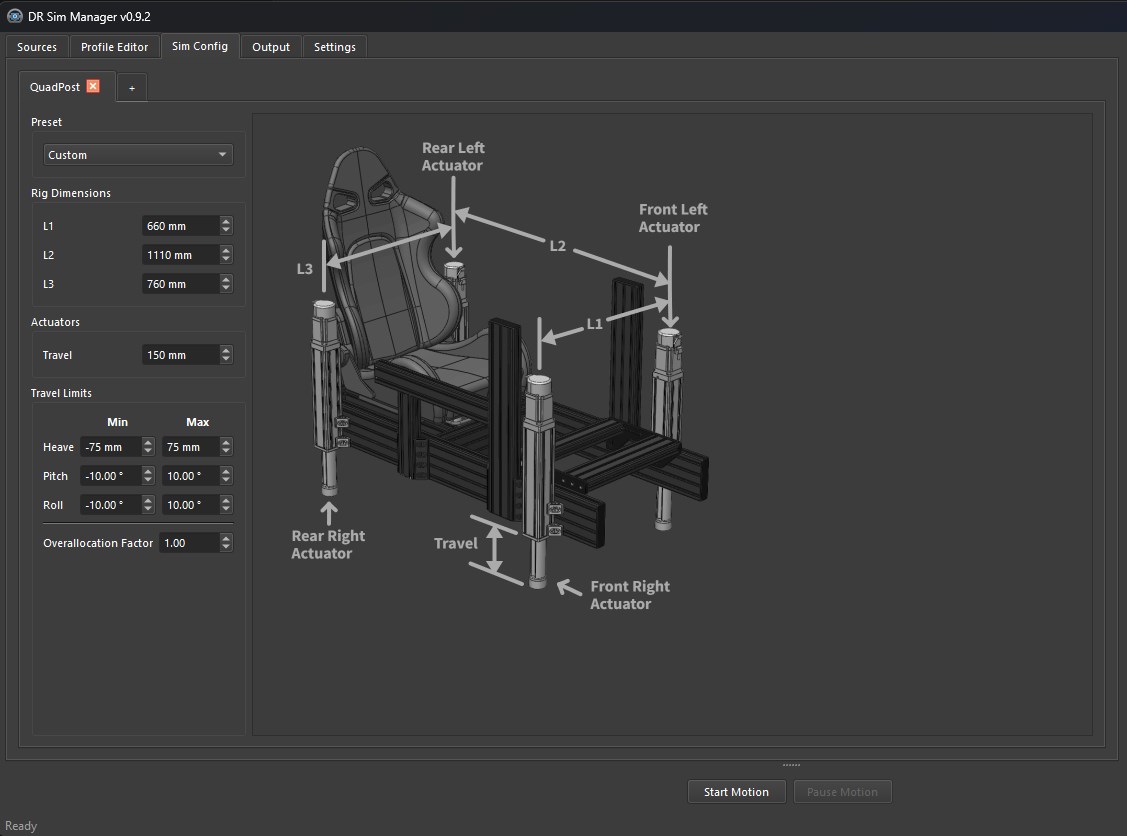This screenshot has height=836, width=1127.
Task: Decrease the Pitch Min limit
Action: (x=148, y=480)
